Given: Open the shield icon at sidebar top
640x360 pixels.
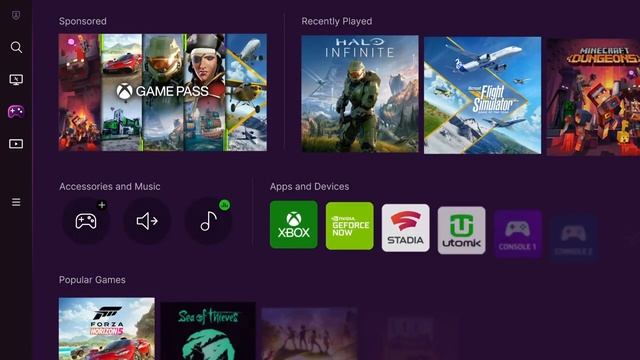Looking at the screenshot, I should click(16, 16).
